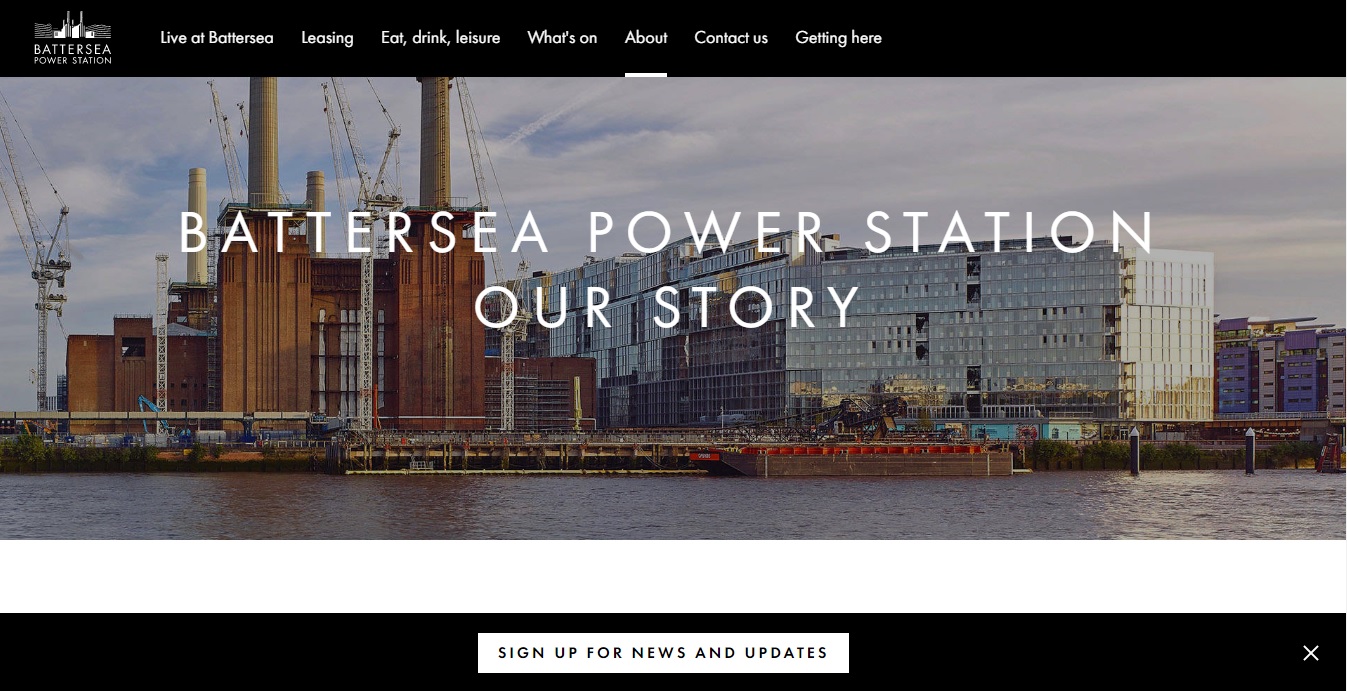Open the Contact us page

click(x=731, y=38)
